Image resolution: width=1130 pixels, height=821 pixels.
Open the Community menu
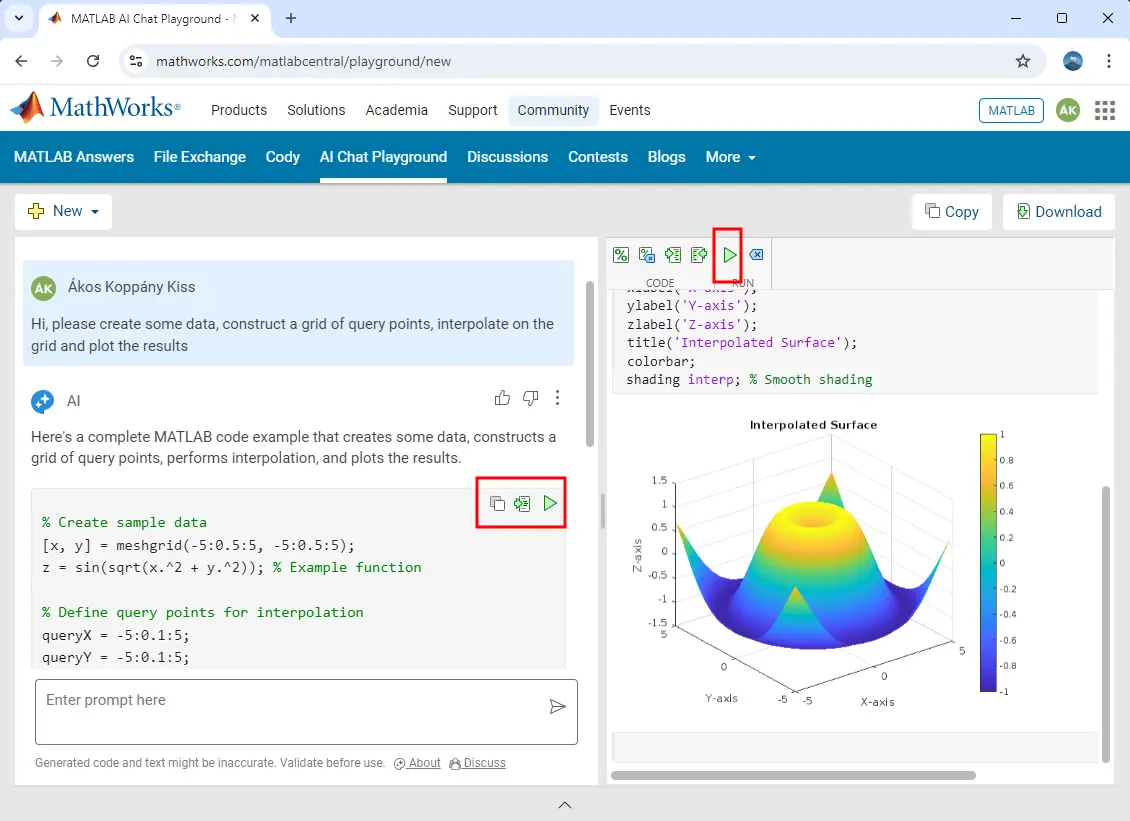(553, 110)
